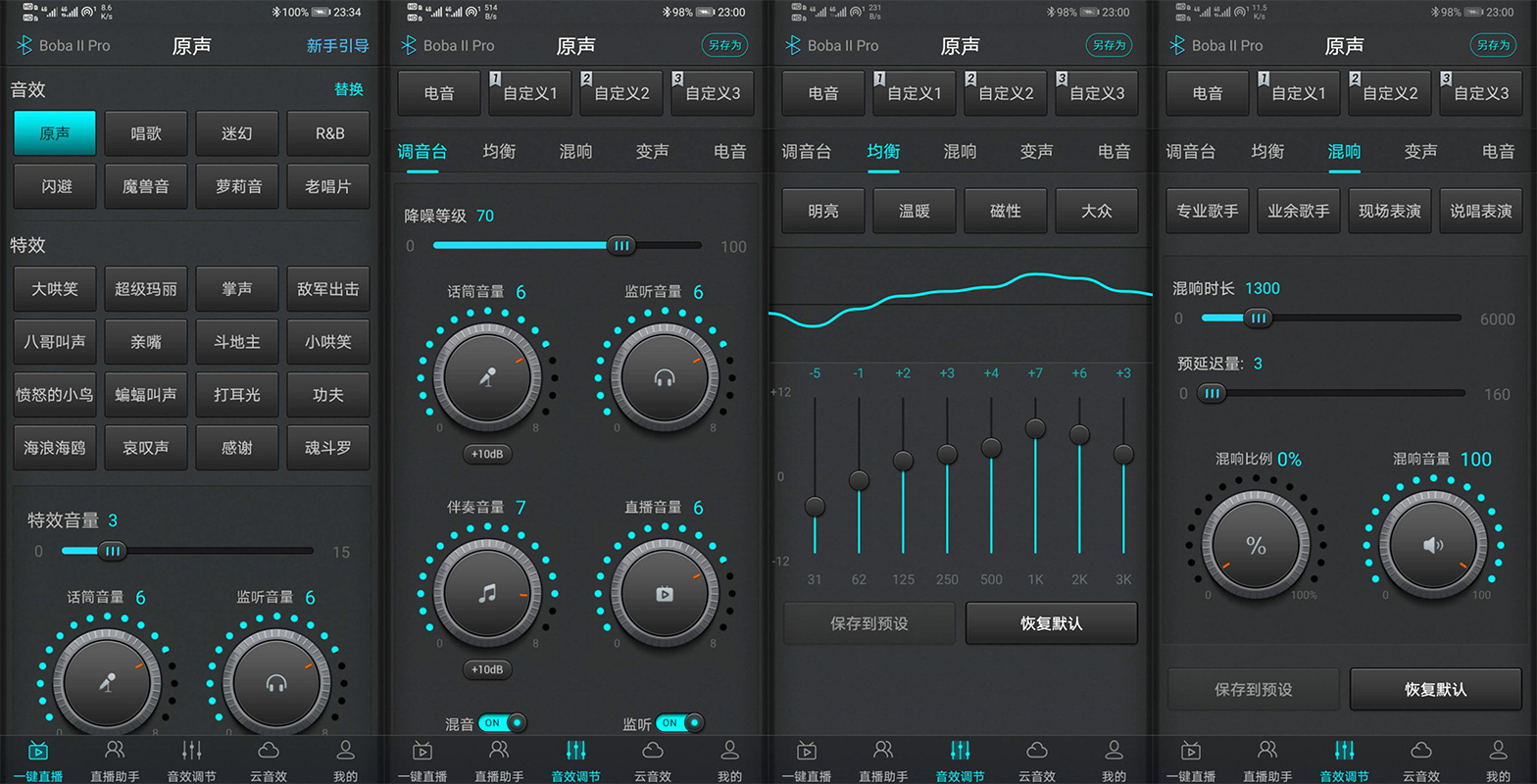The height and width of the screenshot is (784, 1537).
Task: Tap the 直播音量 live broadcast knob
Action: [x=665, y=594]
